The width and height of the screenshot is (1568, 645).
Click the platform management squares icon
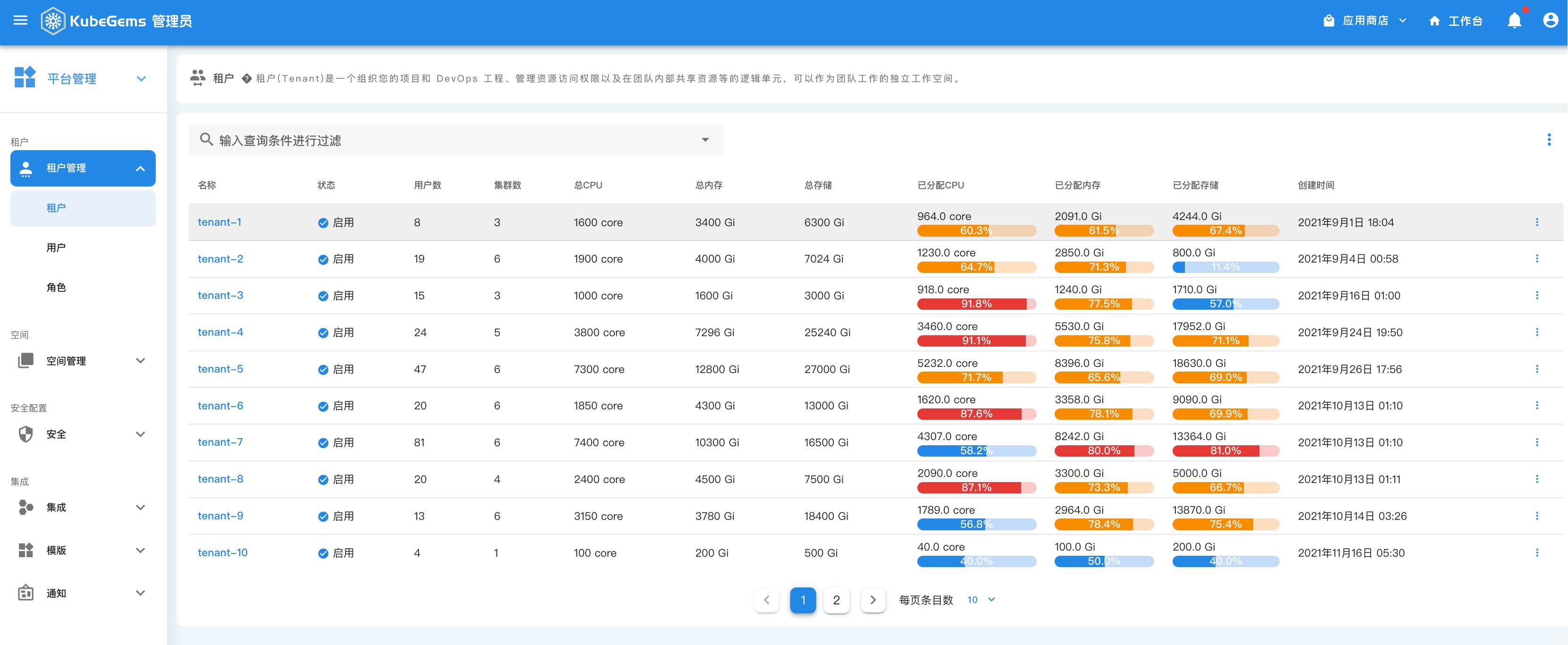coord(25,78)
